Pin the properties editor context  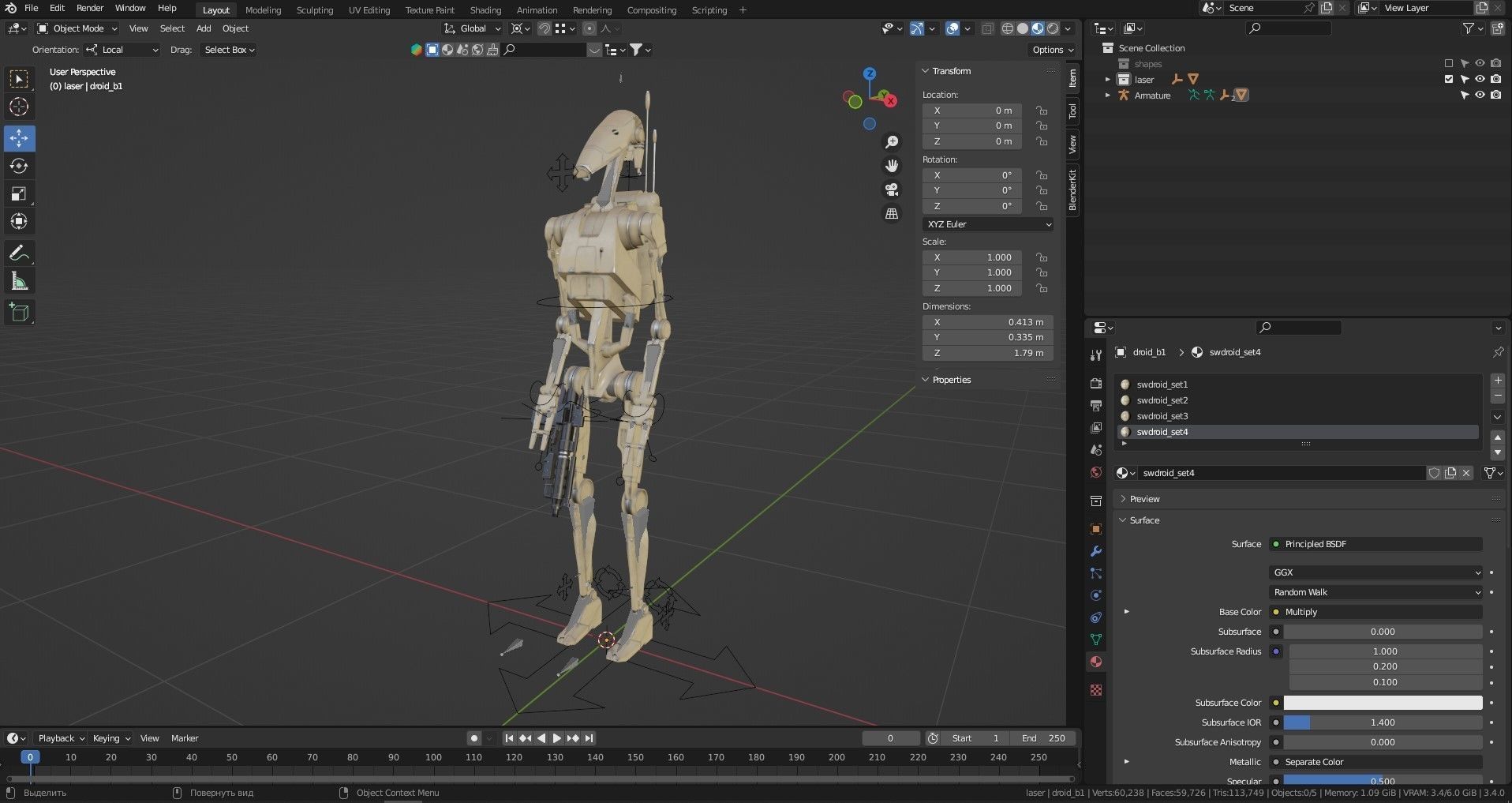click(x=1498, y=352)
